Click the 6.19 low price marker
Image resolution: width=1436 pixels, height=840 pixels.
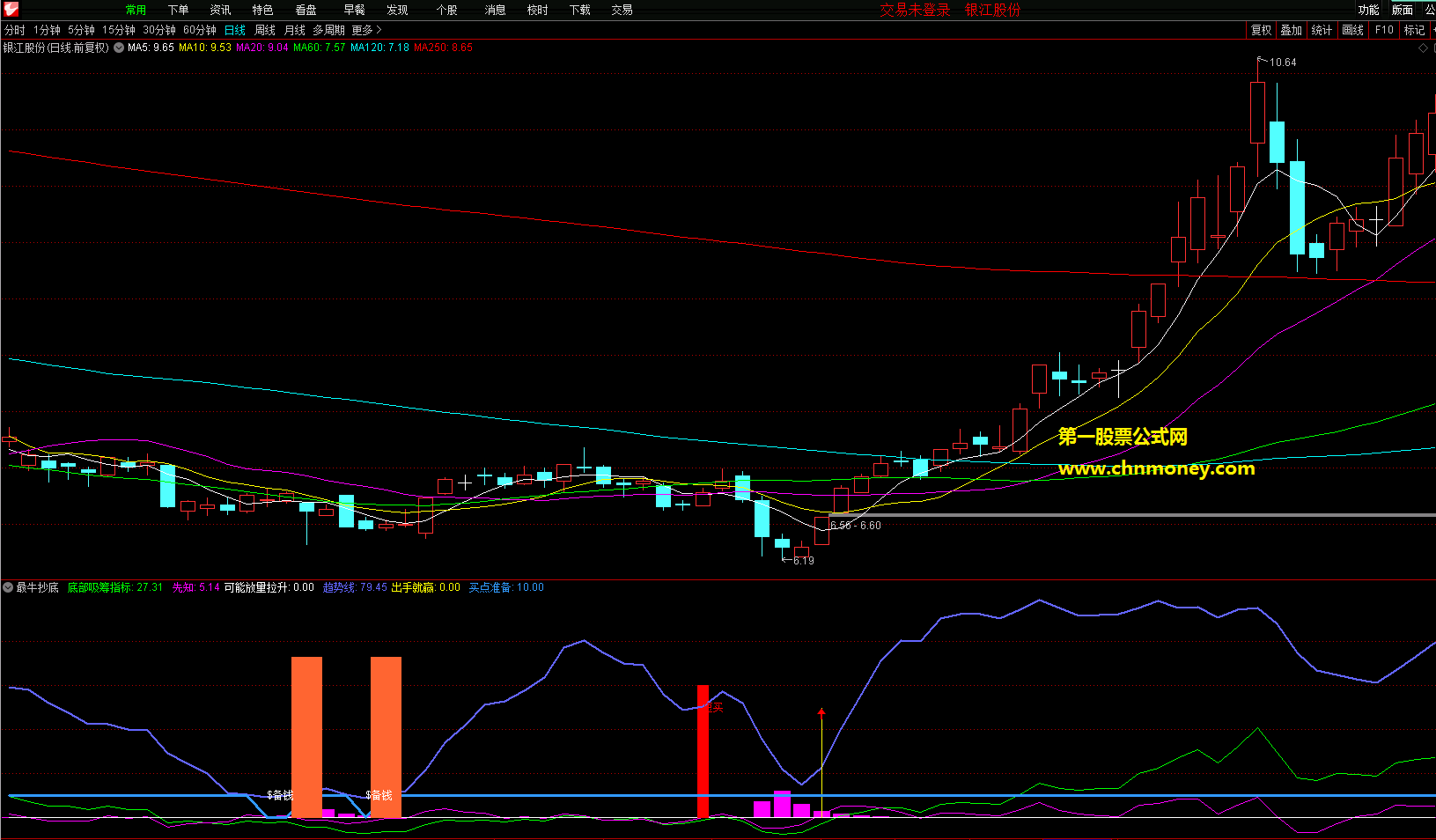pos(803,561)
